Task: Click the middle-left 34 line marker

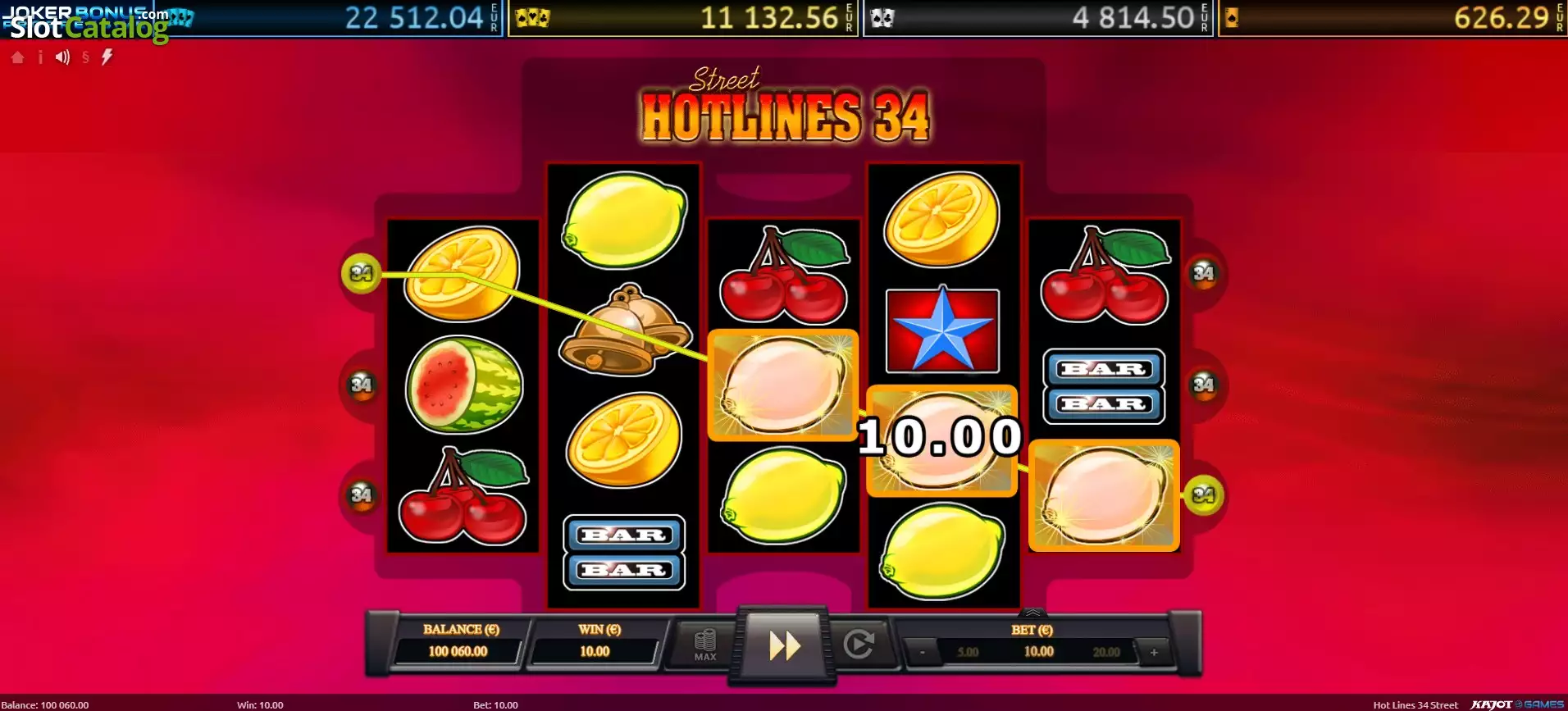Action: click(x=362, y=384)
